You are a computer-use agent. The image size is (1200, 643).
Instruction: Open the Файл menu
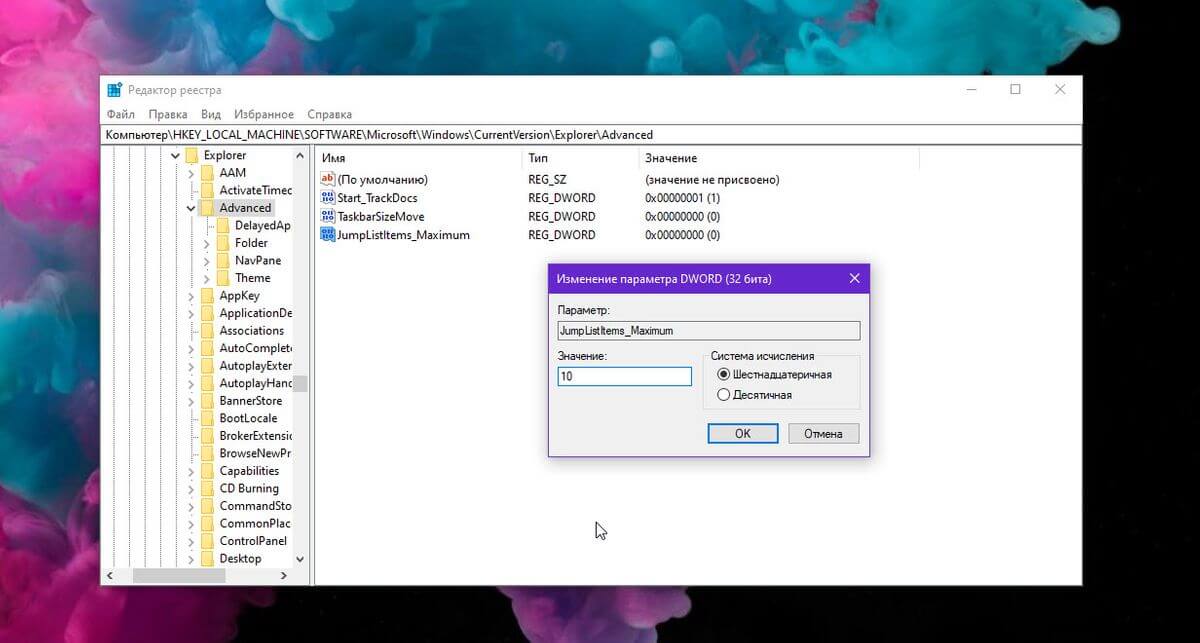coord(120,114)
